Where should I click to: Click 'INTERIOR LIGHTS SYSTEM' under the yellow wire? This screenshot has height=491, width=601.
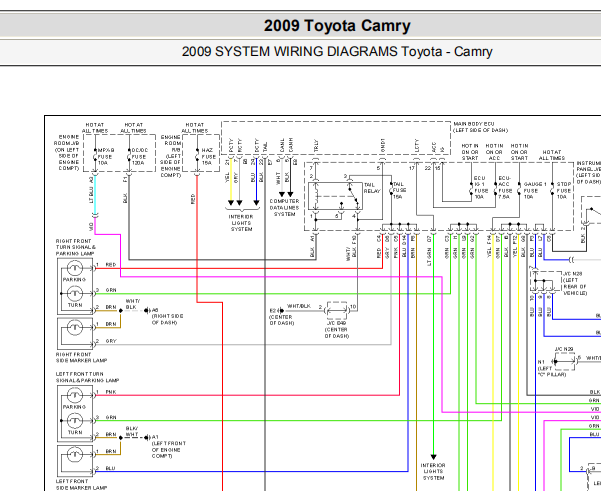click(x=241, y=223)
